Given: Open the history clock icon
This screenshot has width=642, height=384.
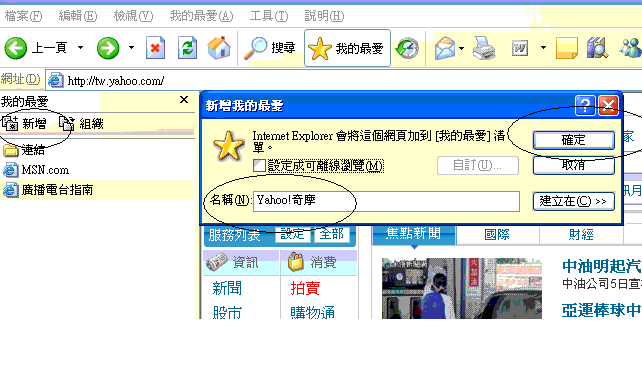Looking at the screenshot, I should pyautogui.click(x=407, y=48).
